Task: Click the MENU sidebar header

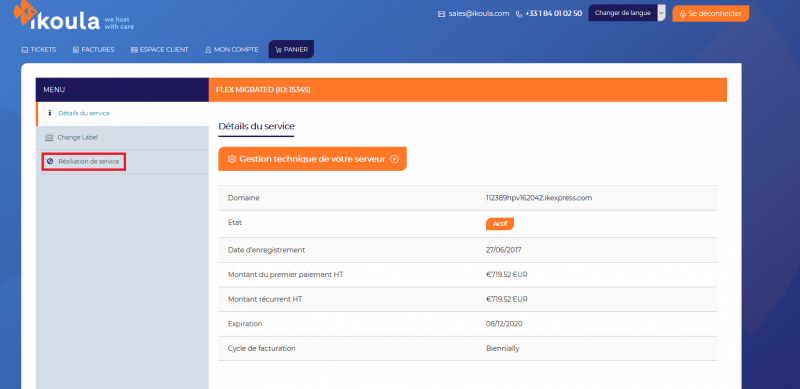Action: (x=122, y=90)
